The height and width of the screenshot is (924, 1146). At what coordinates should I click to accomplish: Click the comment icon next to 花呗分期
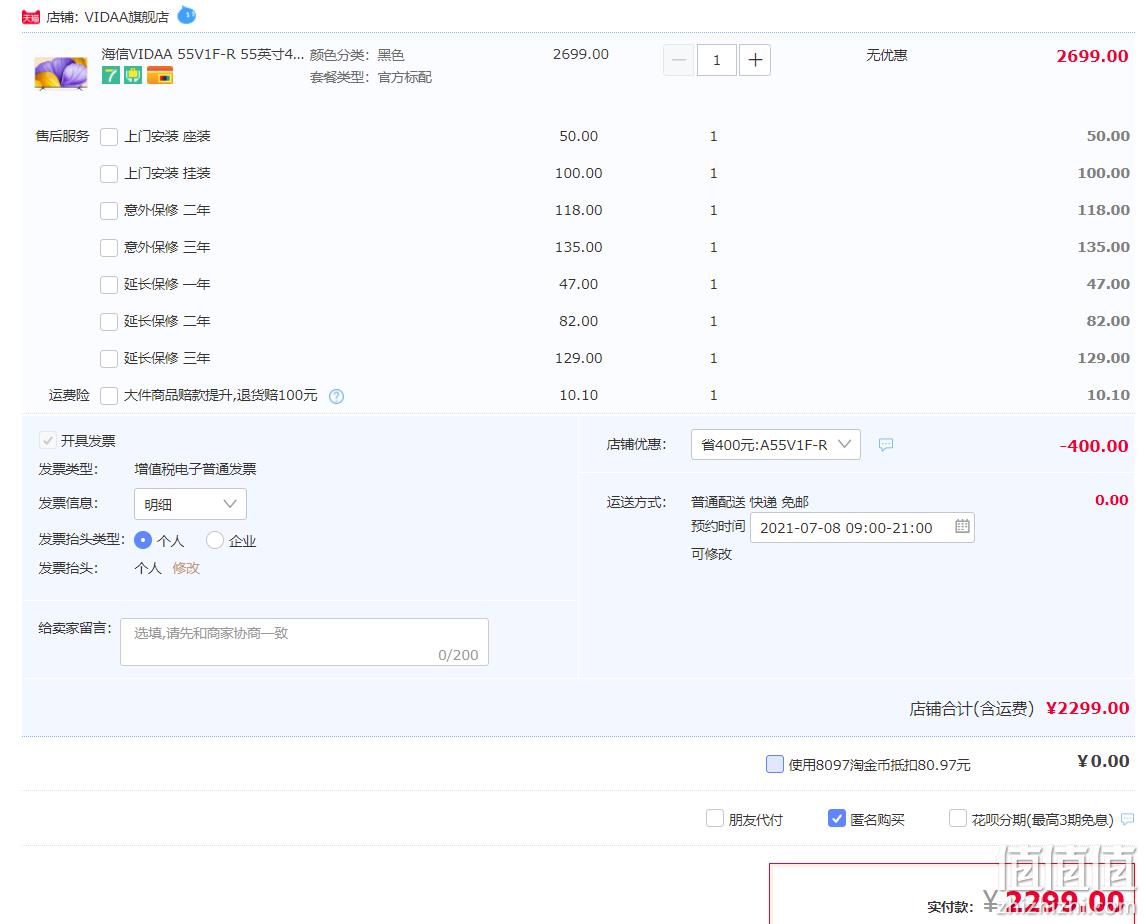click(1128, 819)
